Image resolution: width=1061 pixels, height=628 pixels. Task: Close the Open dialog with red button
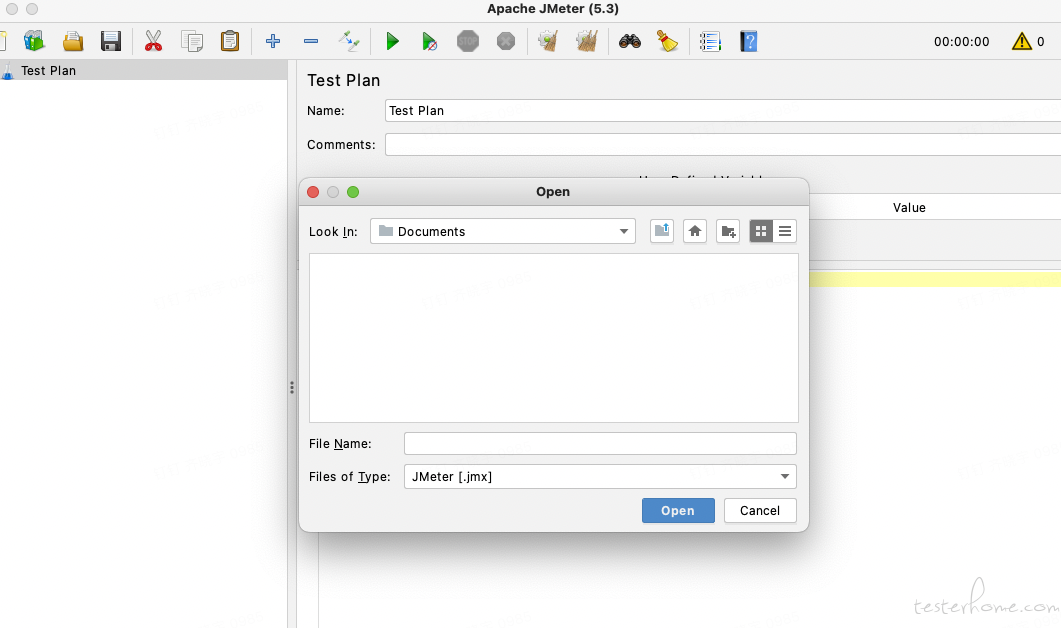313,192
